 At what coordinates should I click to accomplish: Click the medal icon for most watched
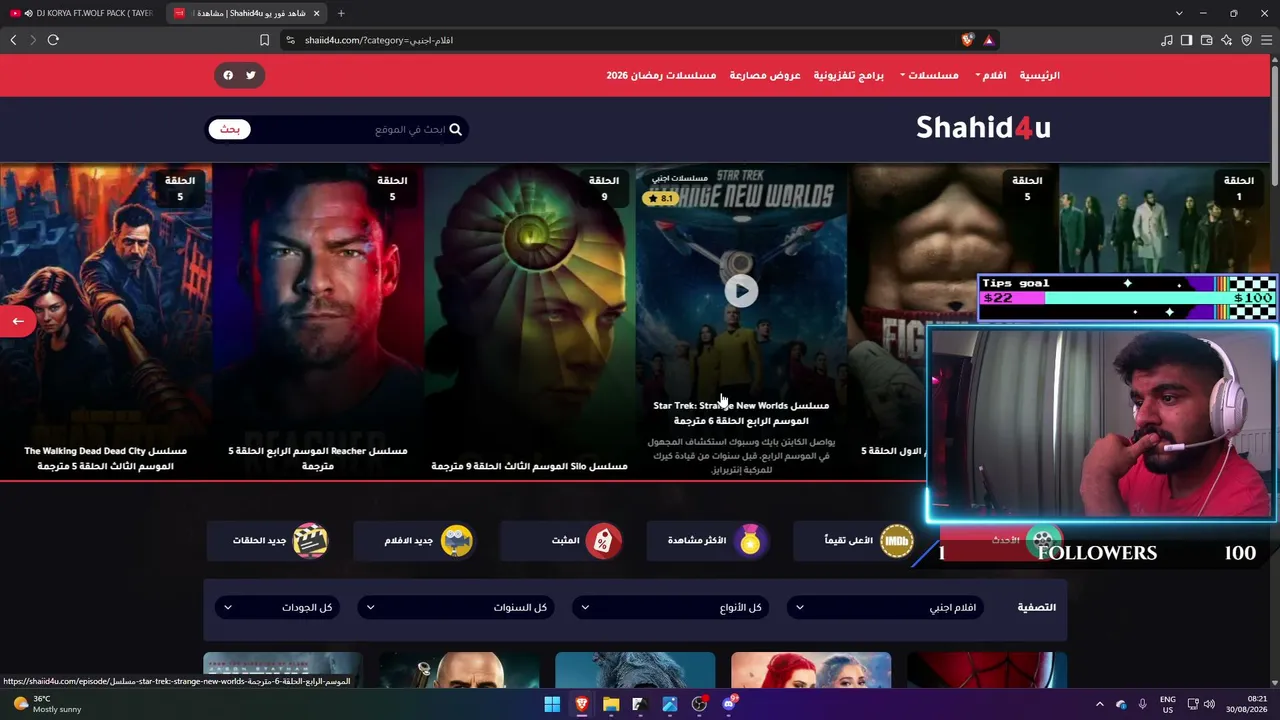click(x=750, y=541)
